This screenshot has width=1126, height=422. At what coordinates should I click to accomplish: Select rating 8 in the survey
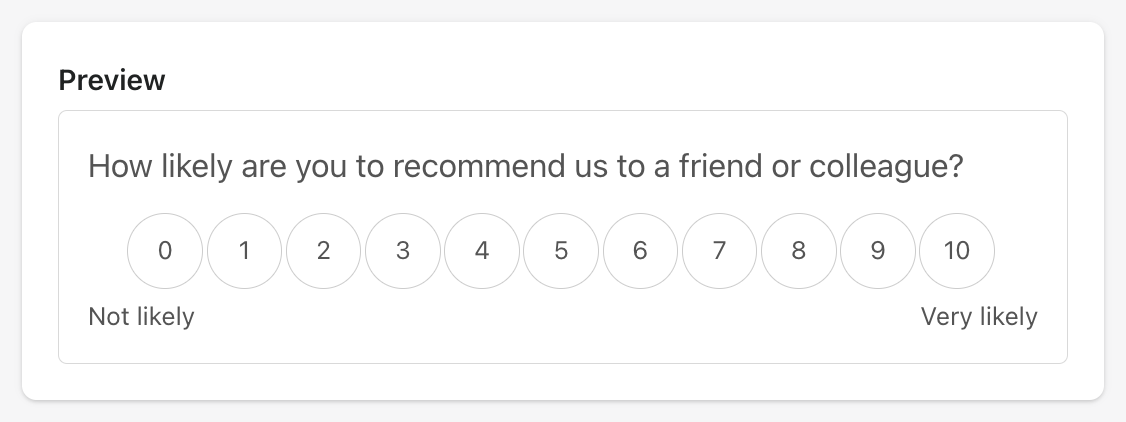(798, 250)
